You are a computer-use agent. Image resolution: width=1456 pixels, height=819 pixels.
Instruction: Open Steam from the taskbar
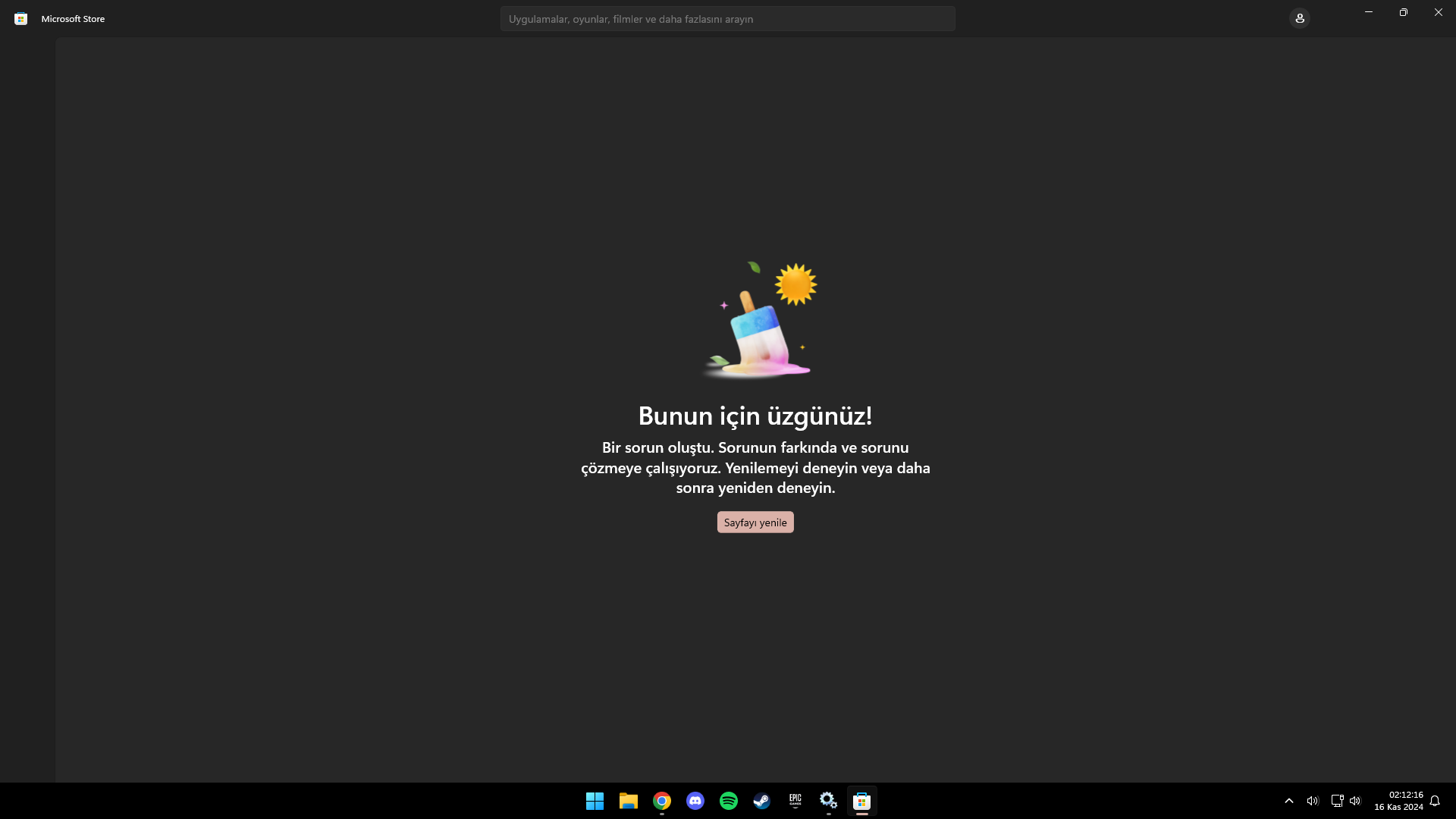761,801
